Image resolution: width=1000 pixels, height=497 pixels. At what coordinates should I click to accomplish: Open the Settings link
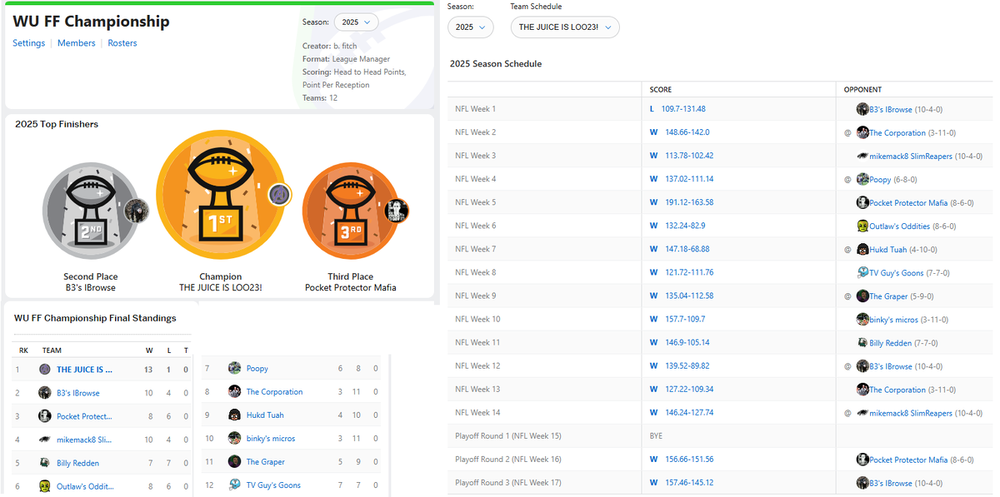29,43
